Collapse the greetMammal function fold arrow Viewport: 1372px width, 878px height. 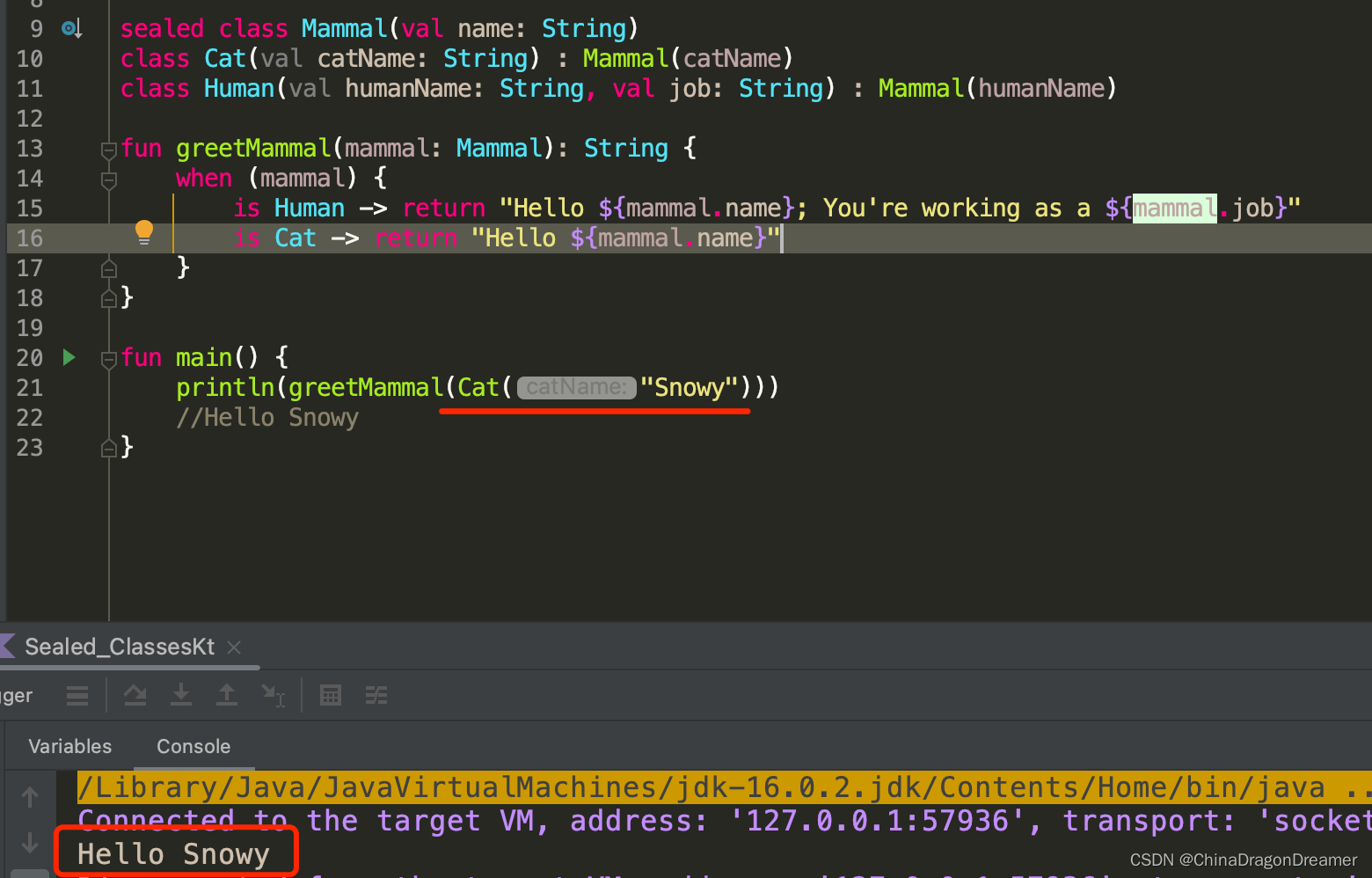pyautogui.click(x=107, y=150)
